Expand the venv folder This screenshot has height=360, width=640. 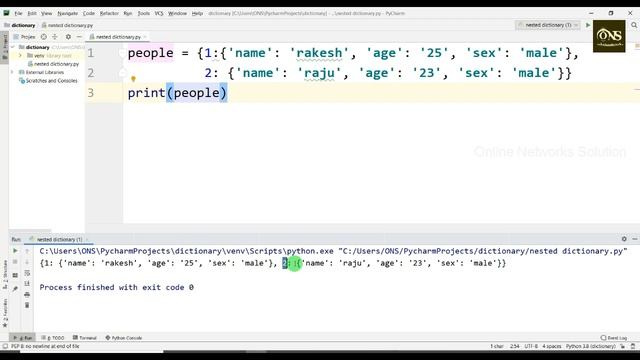pyautogui.click(x=20, y=56)
